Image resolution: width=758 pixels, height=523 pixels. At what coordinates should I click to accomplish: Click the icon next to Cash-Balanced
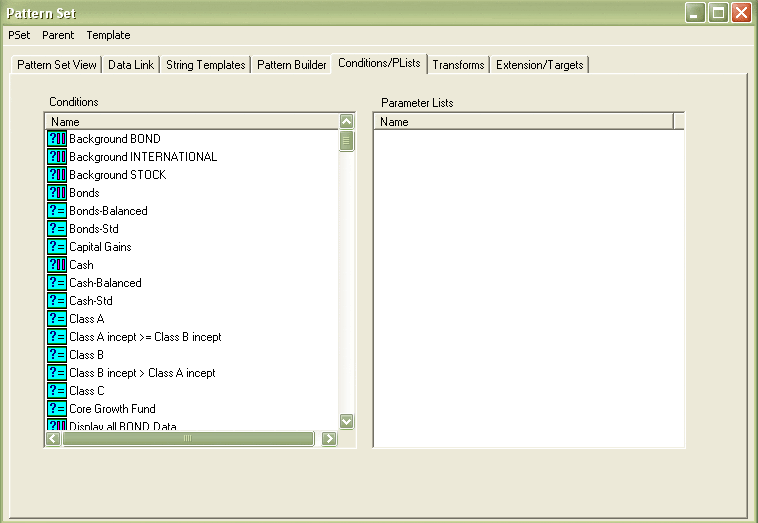[57, 283]
